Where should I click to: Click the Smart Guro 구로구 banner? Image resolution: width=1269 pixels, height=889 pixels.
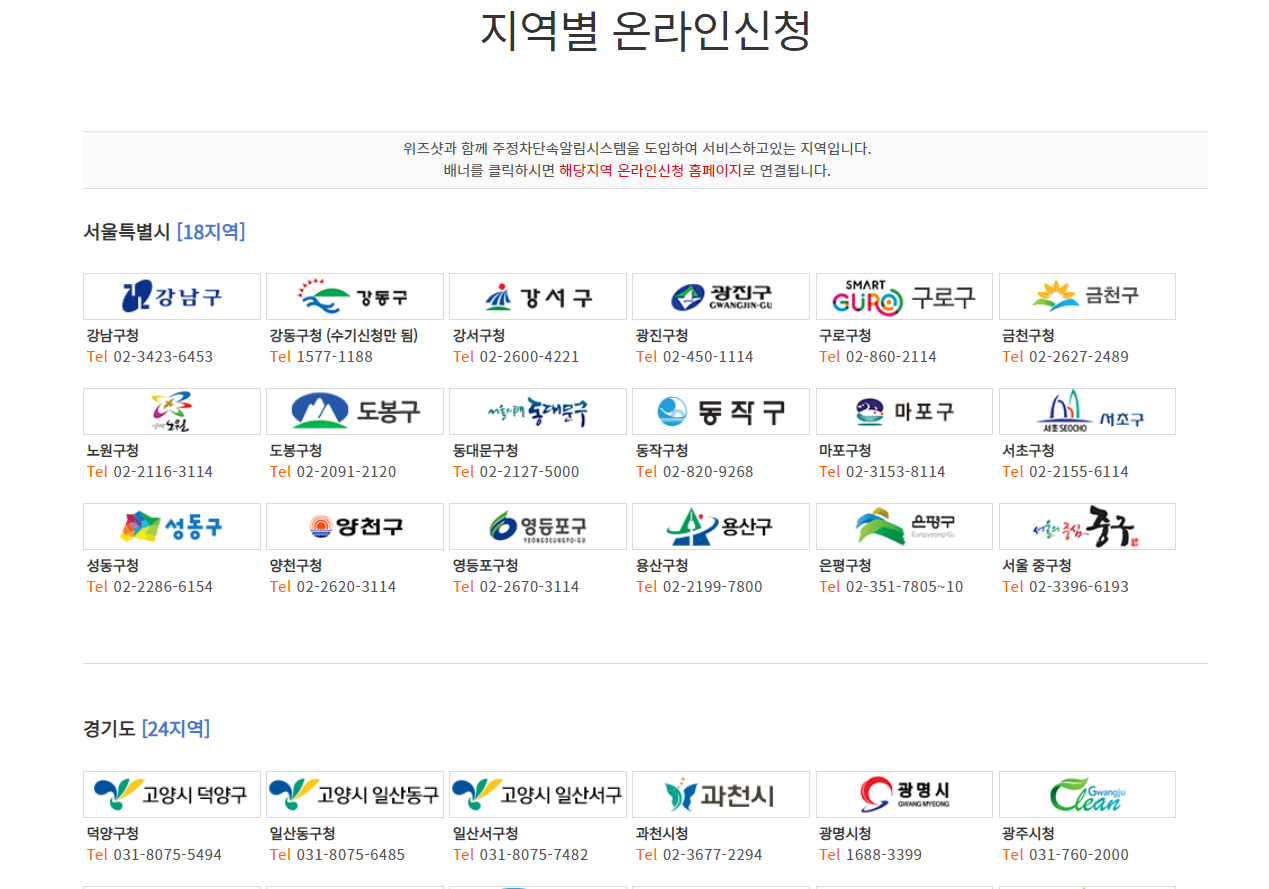905,296
